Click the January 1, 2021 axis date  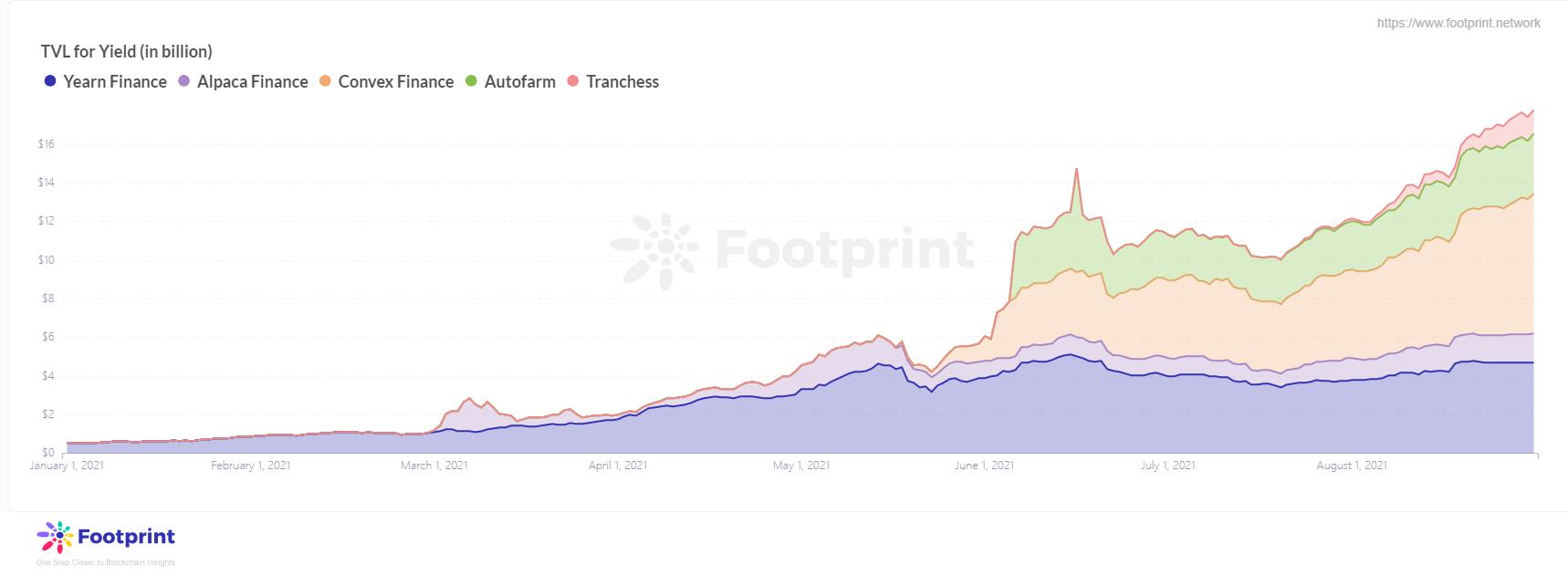point(68,466)
